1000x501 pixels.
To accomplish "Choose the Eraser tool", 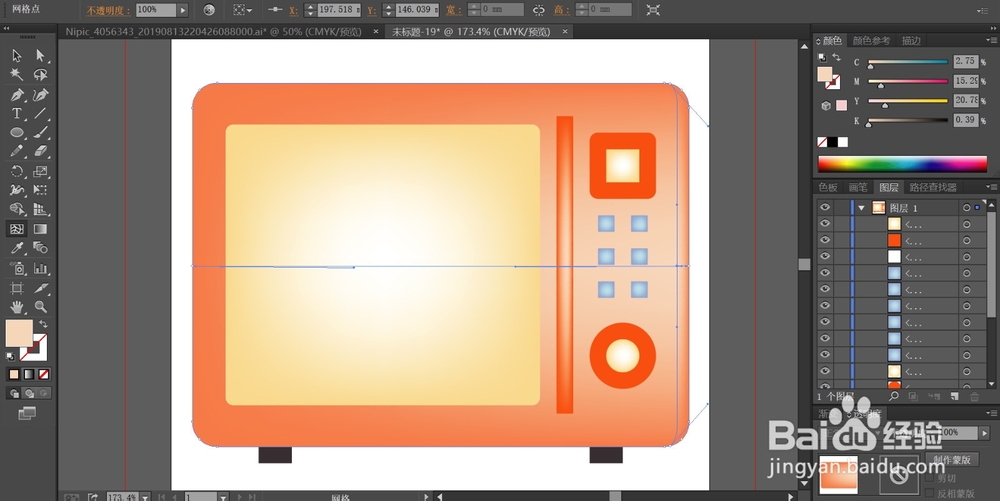I will (x=41, y=152).
